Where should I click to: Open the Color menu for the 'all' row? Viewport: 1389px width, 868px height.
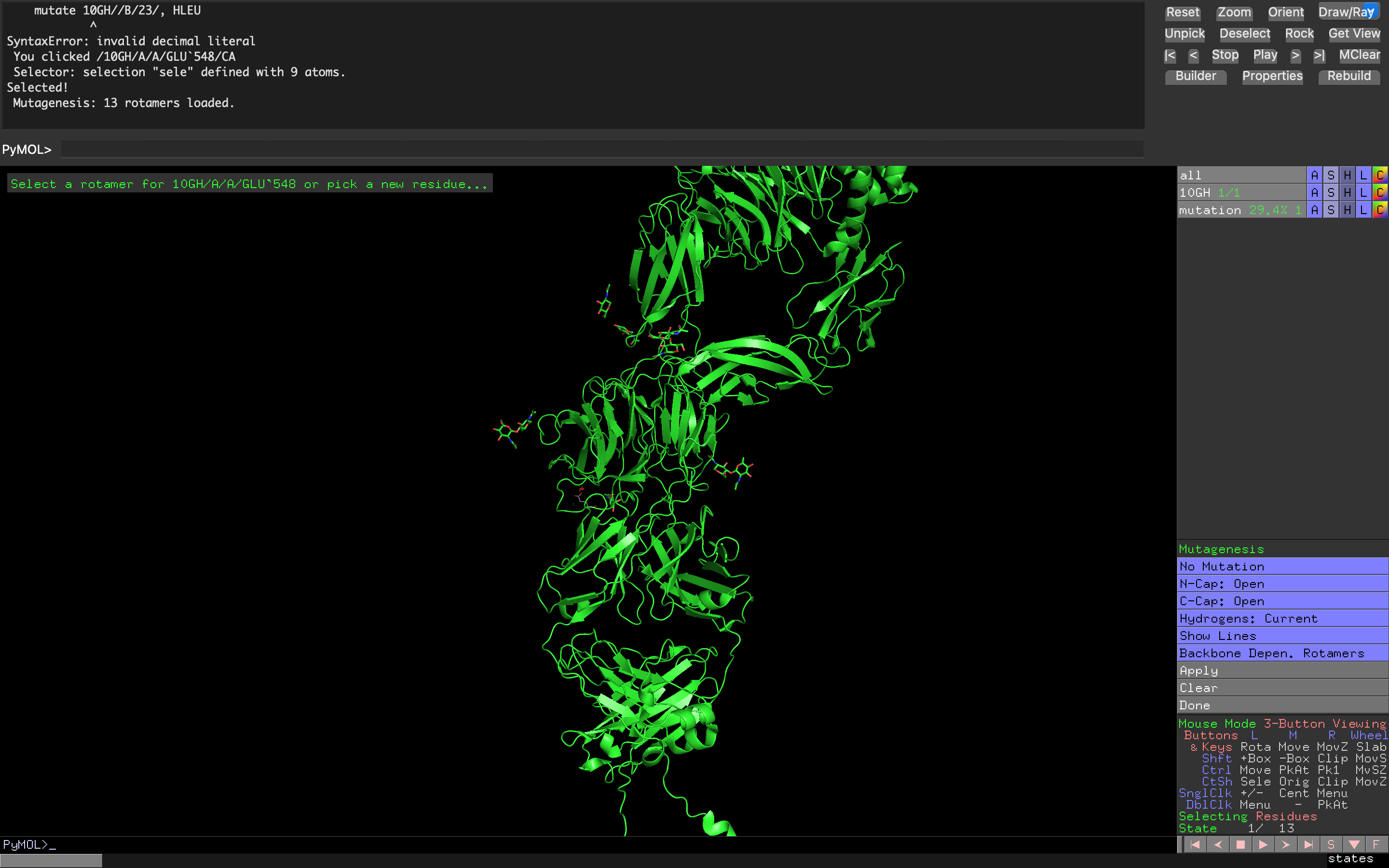(1380, 175)
